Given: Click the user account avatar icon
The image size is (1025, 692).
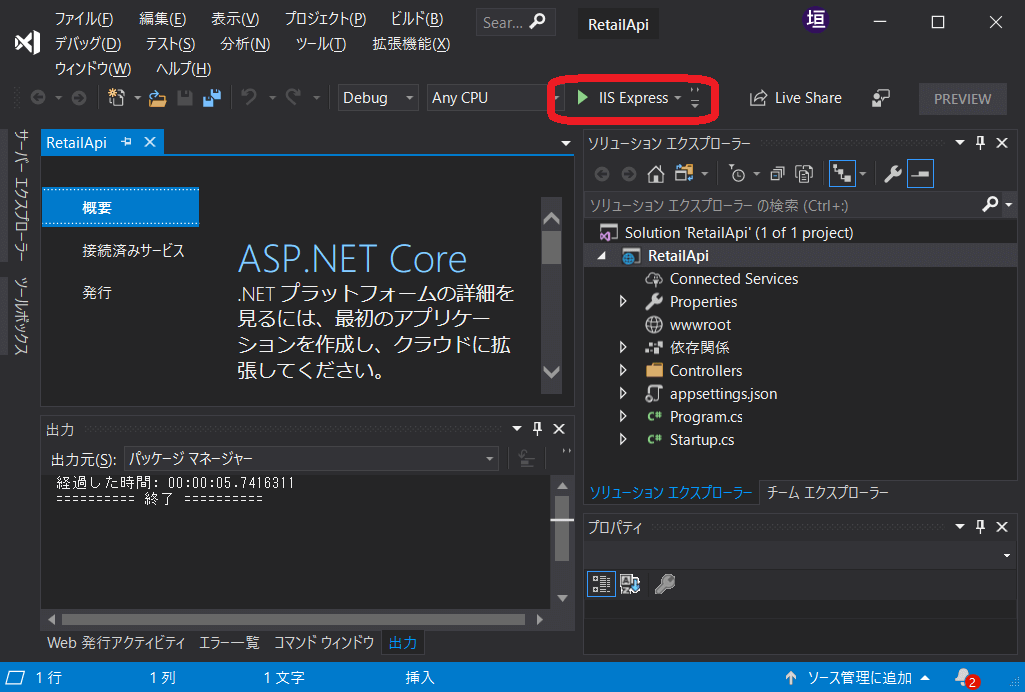Looking at the screenshot, I should 816,20.
